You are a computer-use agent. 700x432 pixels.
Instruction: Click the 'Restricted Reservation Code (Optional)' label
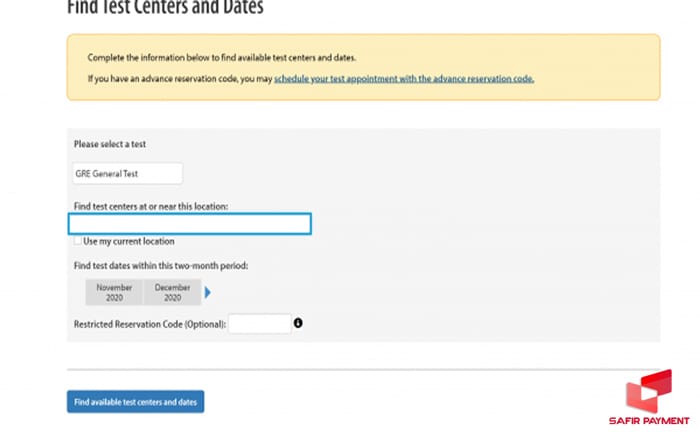tap(150, 324)
